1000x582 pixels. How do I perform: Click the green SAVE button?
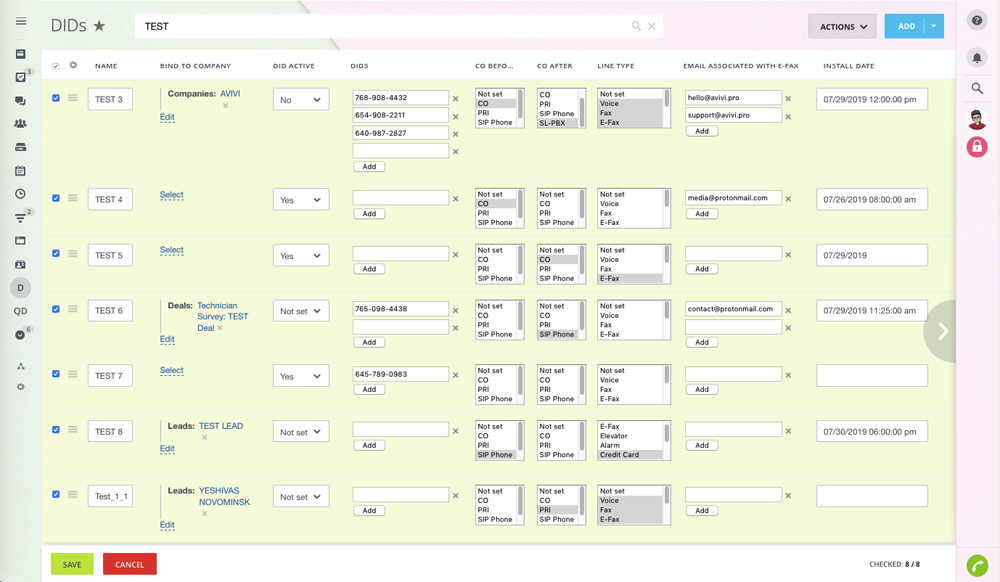pos(72,564)
